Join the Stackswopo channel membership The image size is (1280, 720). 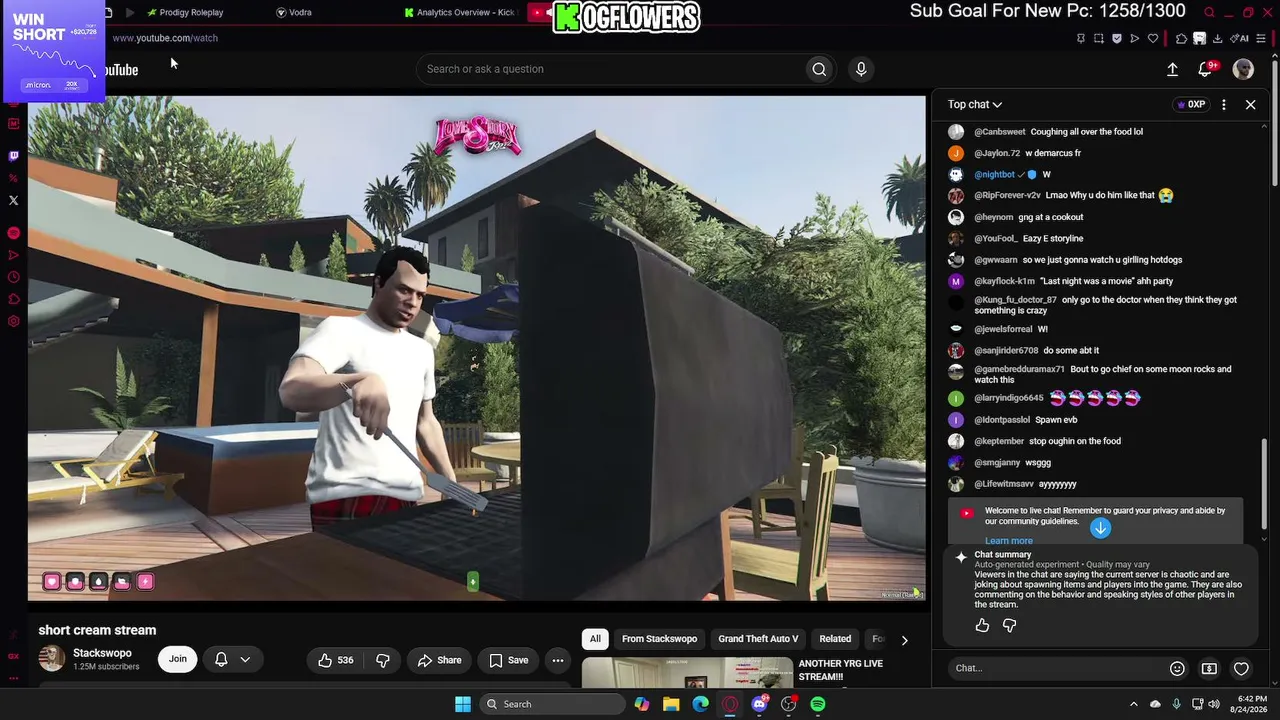(178, 659)
